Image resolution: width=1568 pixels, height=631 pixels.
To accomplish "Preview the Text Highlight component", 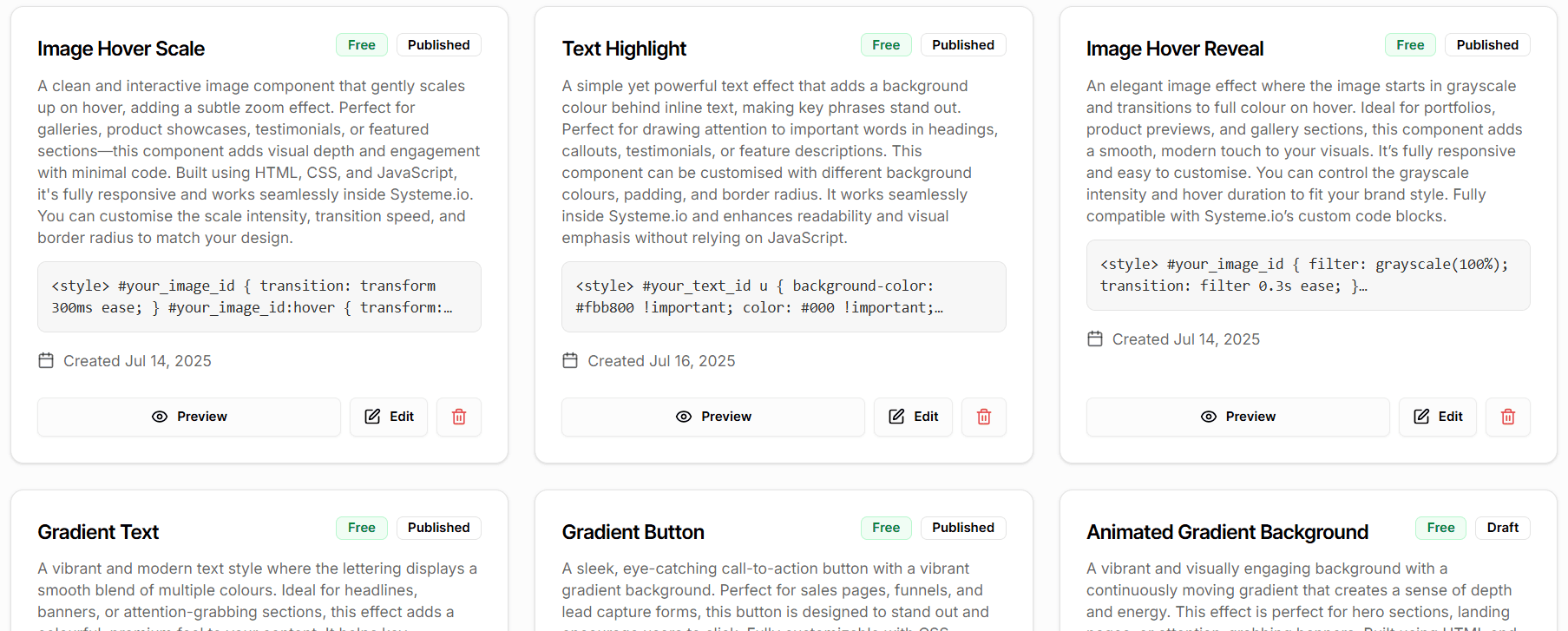I will point(713,417).
